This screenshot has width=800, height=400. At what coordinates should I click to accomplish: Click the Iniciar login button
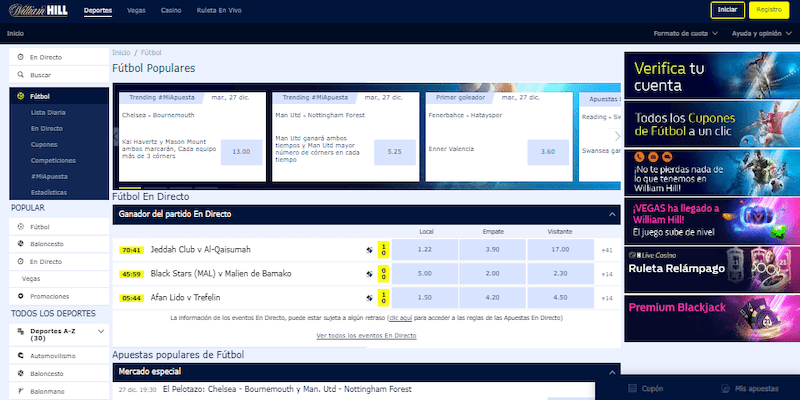pyautogui.click(x=728, y=10)
